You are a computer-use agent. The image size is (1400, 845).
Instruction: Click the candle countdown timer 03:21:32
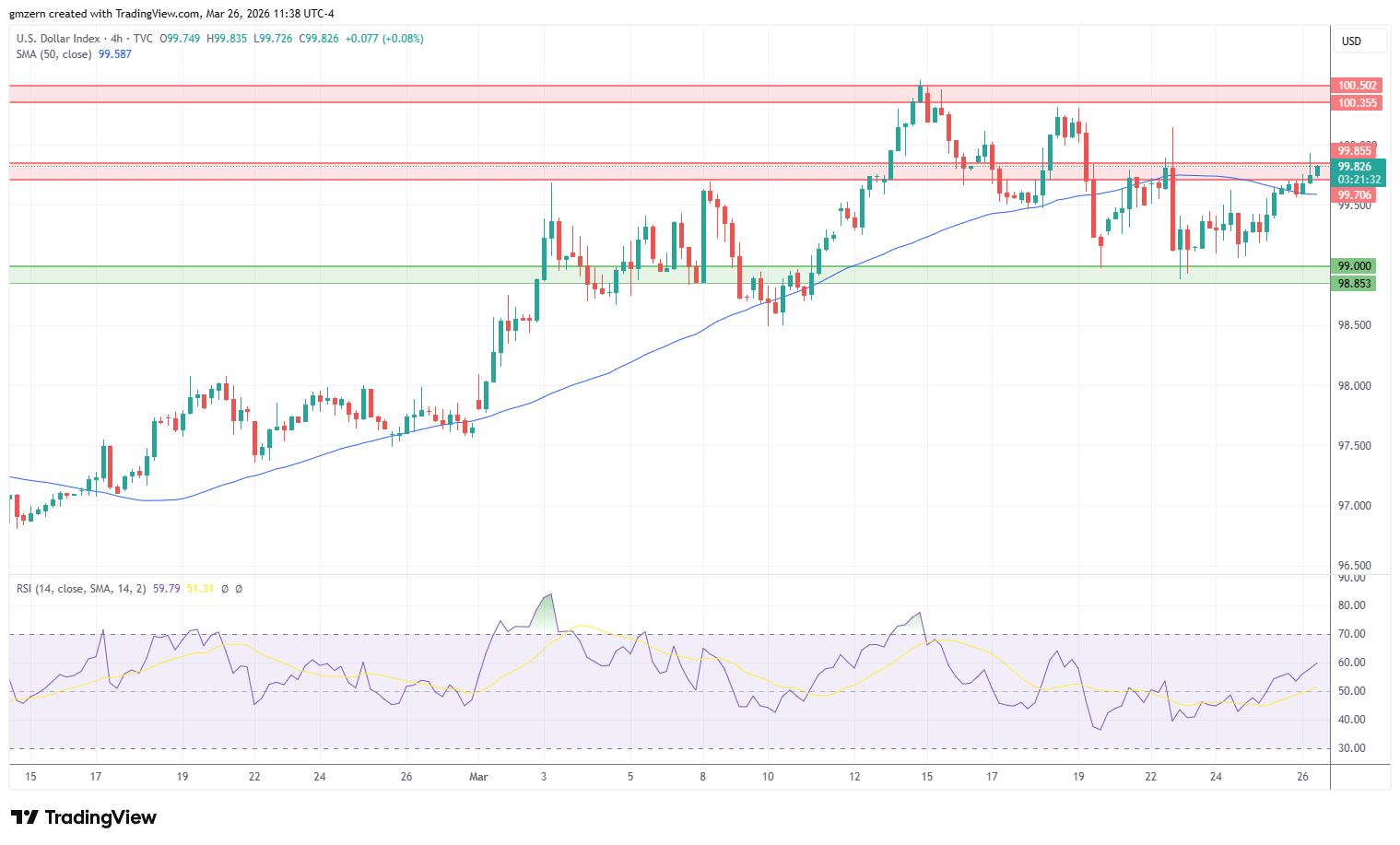point(1359,180)
